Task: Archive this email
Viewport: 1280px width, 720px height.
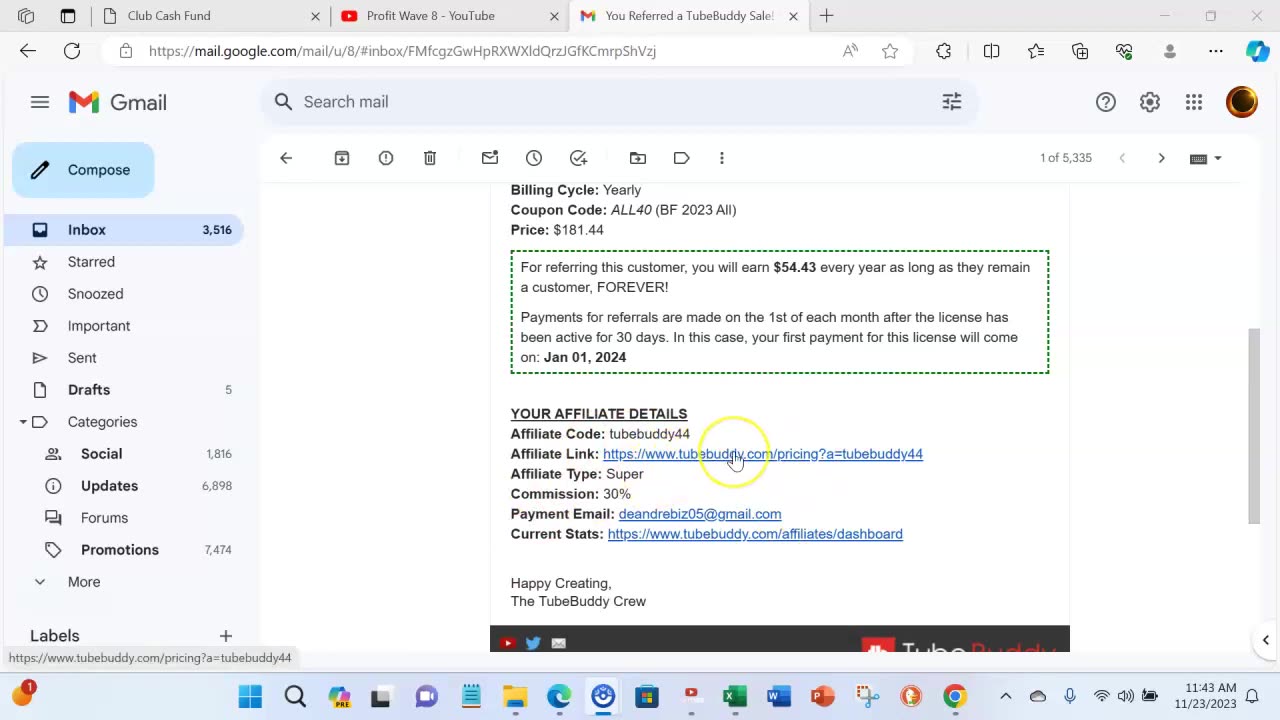Action: point(342,158)
